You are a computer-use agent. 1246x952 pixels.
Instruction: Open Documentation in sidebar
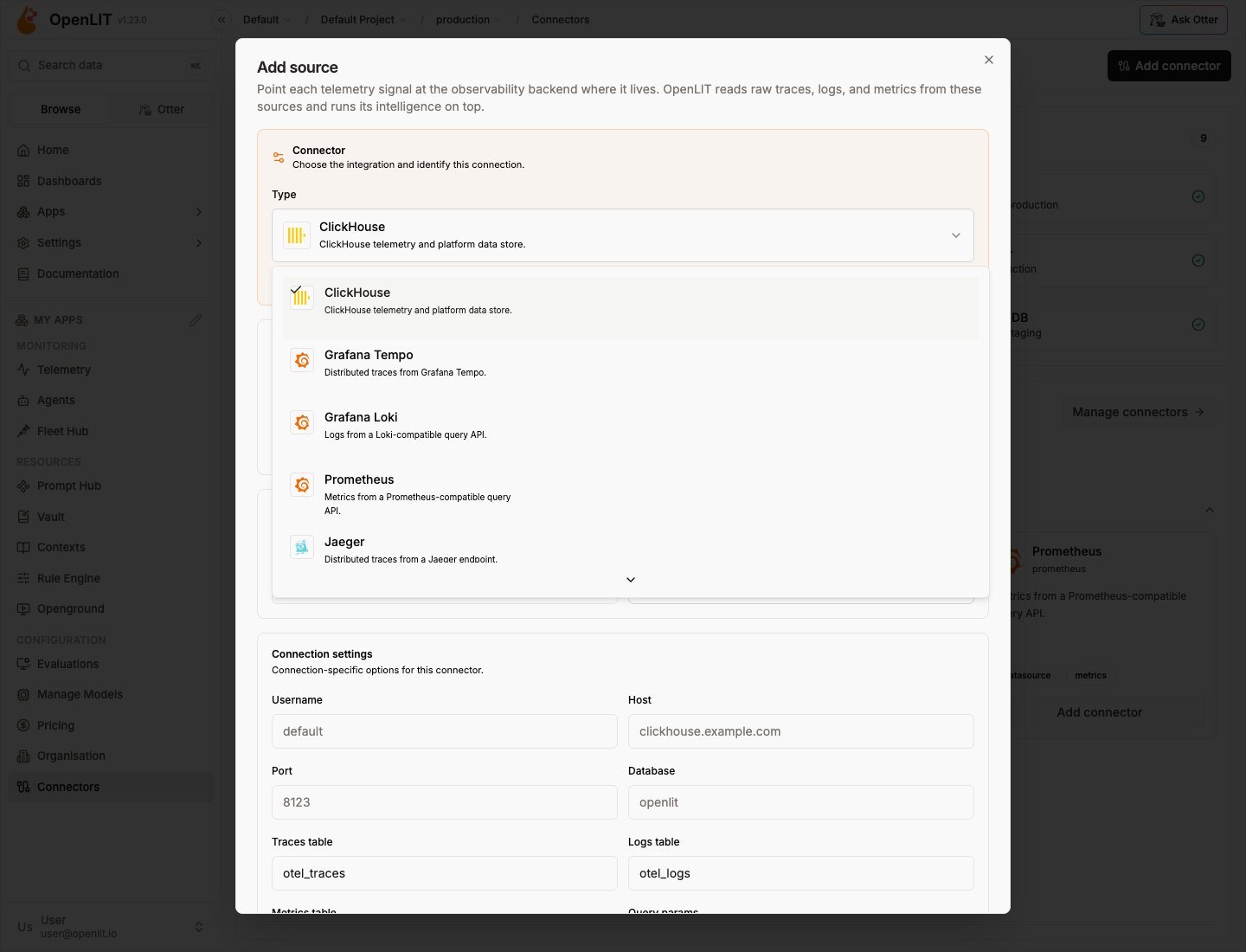112,273
